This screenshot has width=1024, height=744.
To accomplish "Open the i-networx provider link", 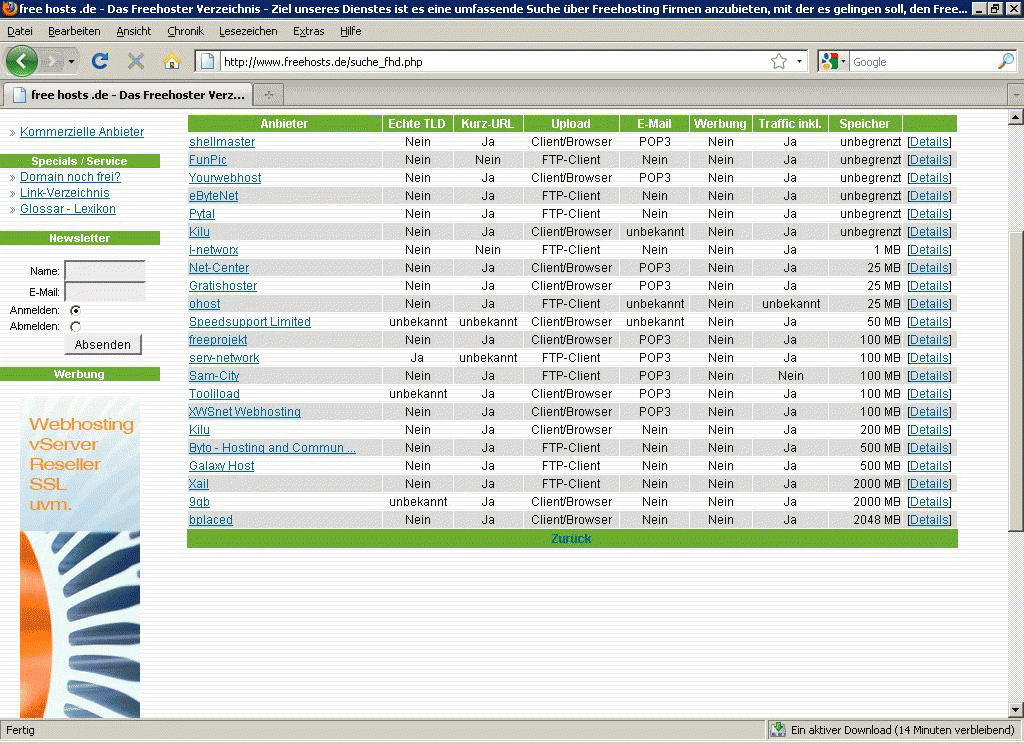I will [x=214, y=250].
